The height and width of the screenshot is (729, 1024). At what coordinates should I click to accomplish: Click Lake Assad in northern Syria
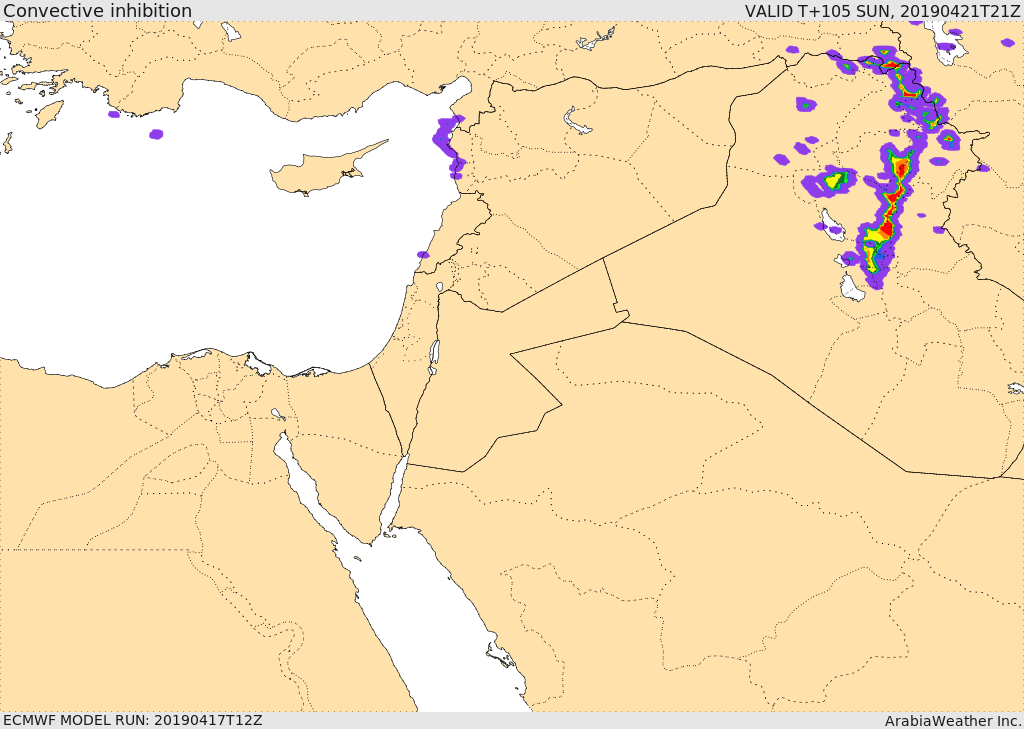coord(577,122)
